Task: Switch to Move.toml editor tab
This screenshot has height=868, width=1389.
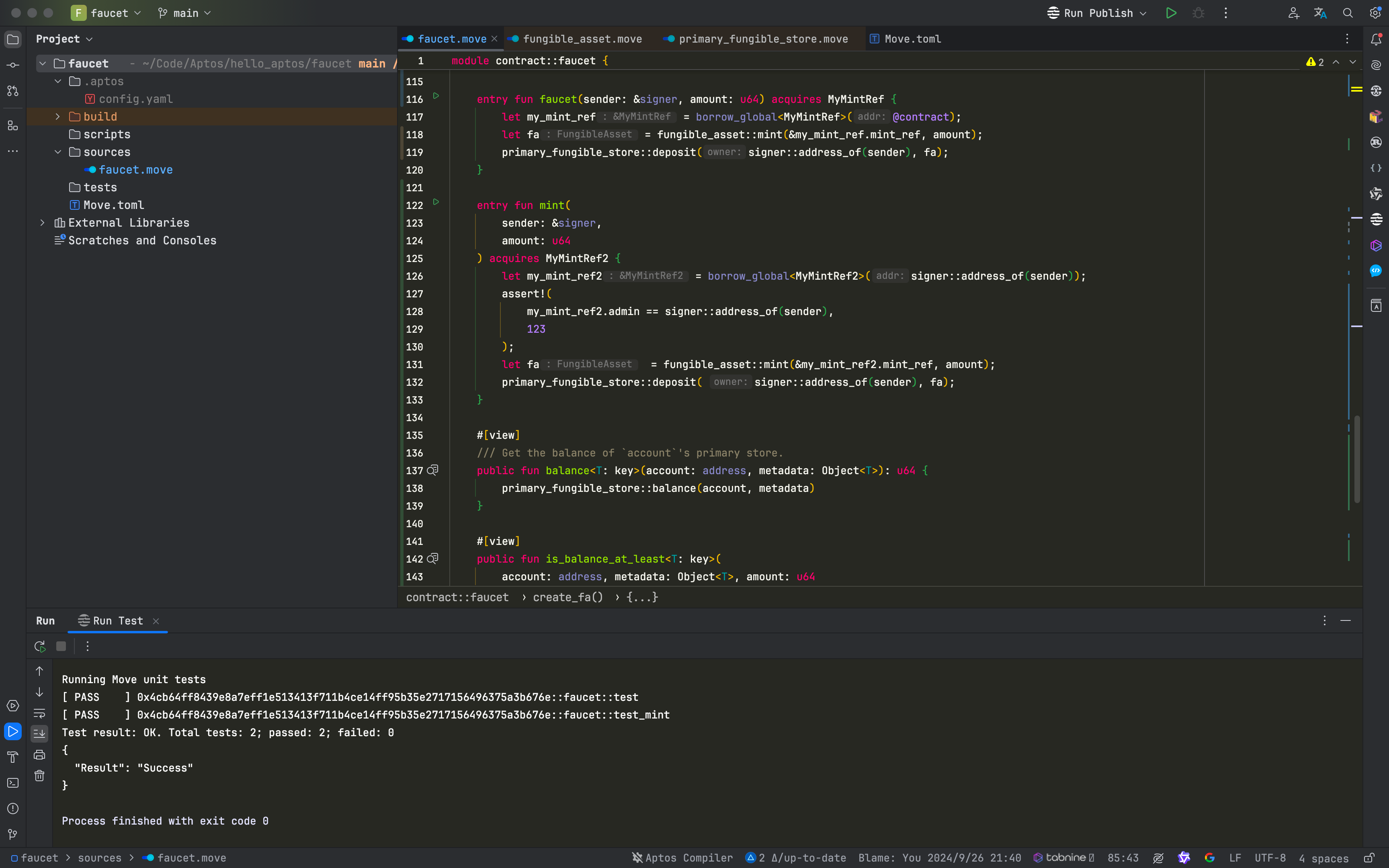Action: [x=906, y=39]
